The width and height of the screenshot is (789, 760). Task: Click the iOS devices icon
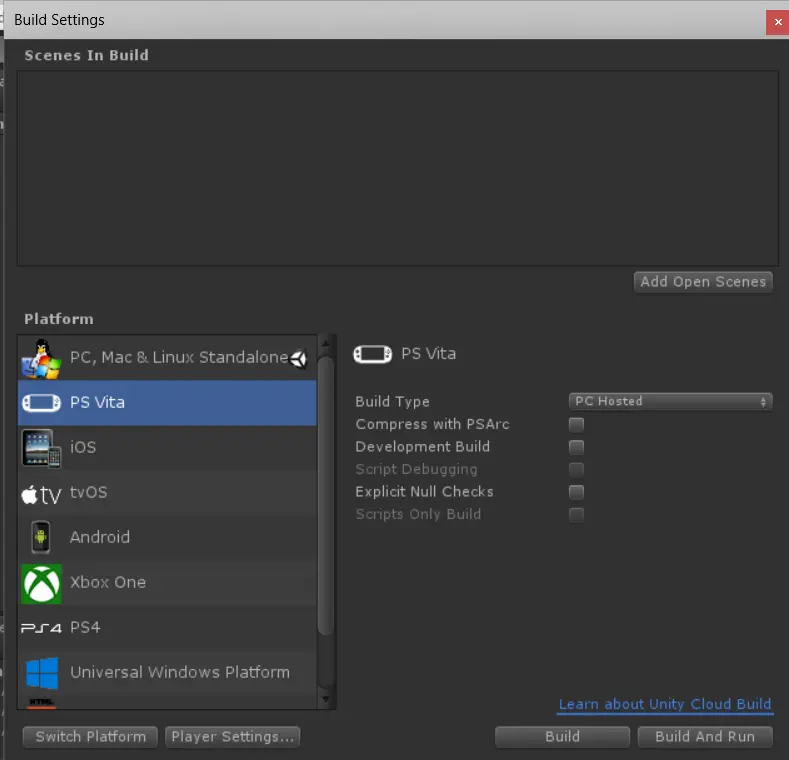(41, 448)
